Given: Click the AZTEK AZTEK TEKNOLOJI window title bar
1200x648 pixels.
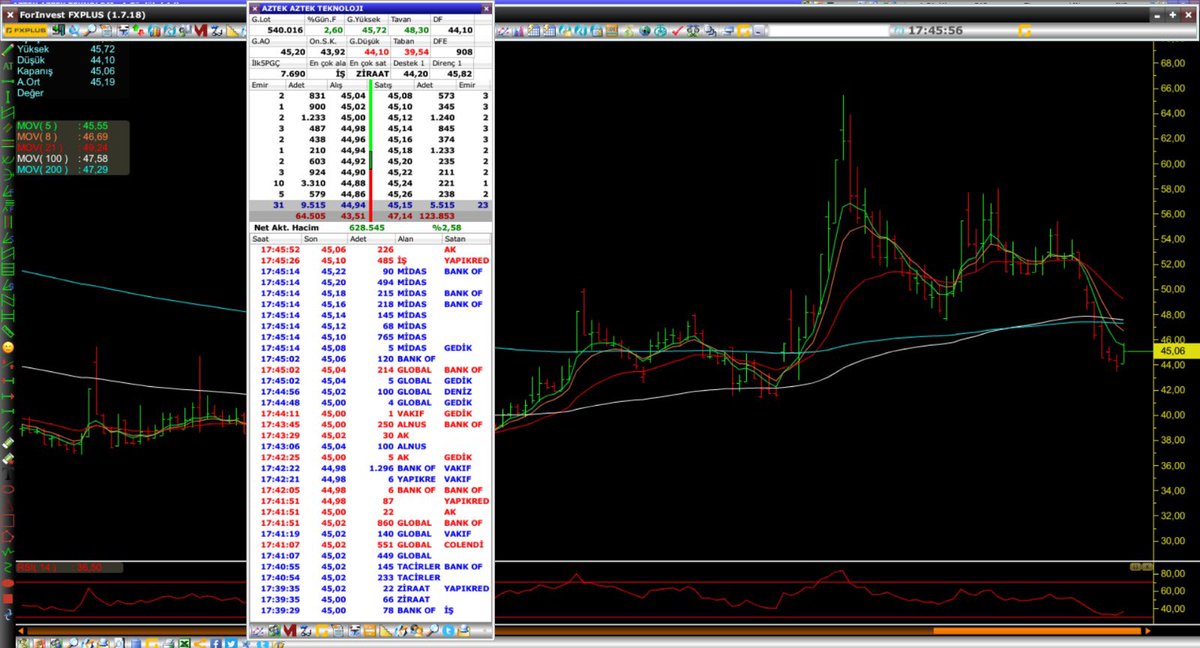Looking at the screenshot, I should coord(371,7).
